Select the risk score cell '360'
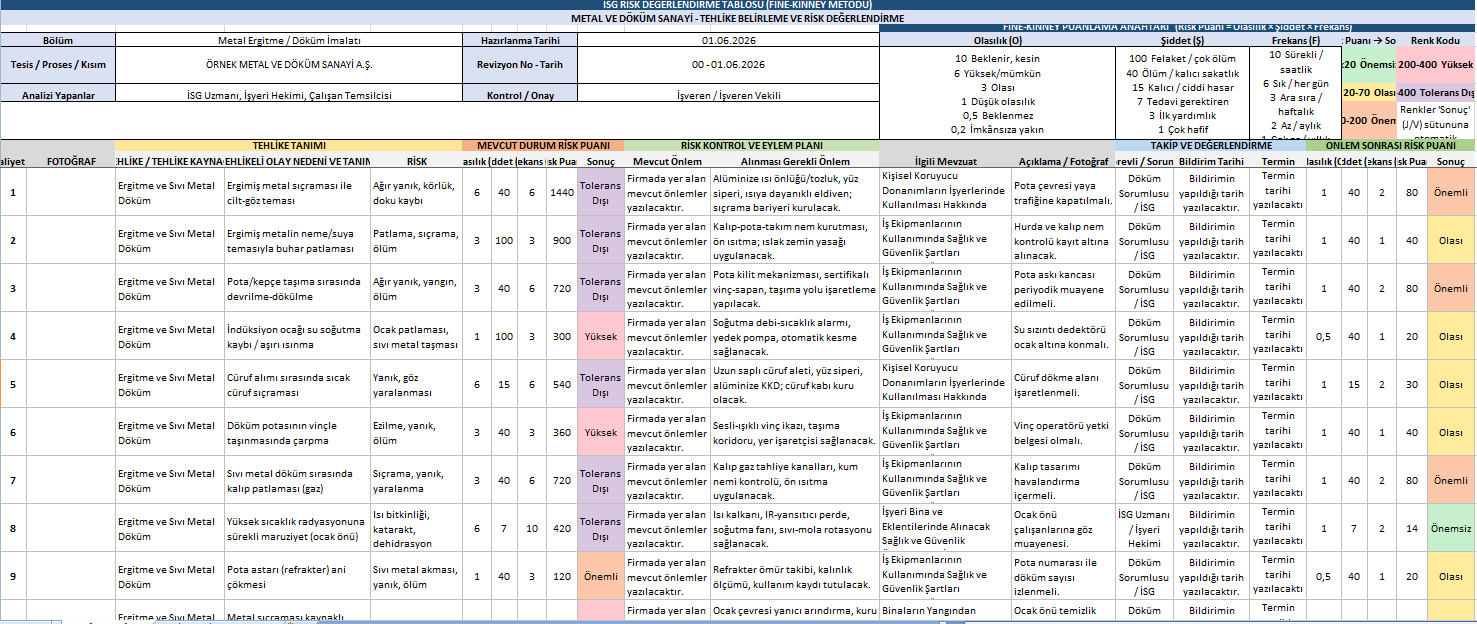 562,432
